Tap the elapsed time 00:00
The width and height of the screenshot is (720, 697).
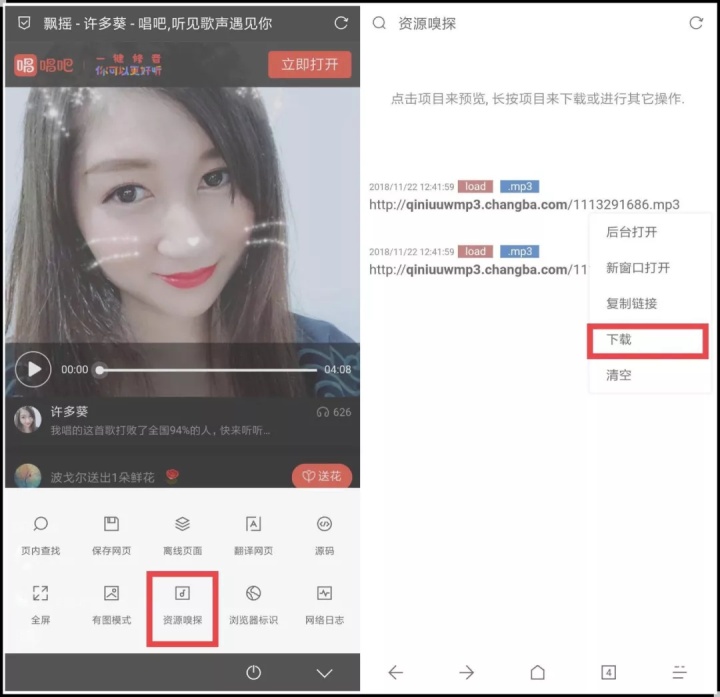click(74, 370)
